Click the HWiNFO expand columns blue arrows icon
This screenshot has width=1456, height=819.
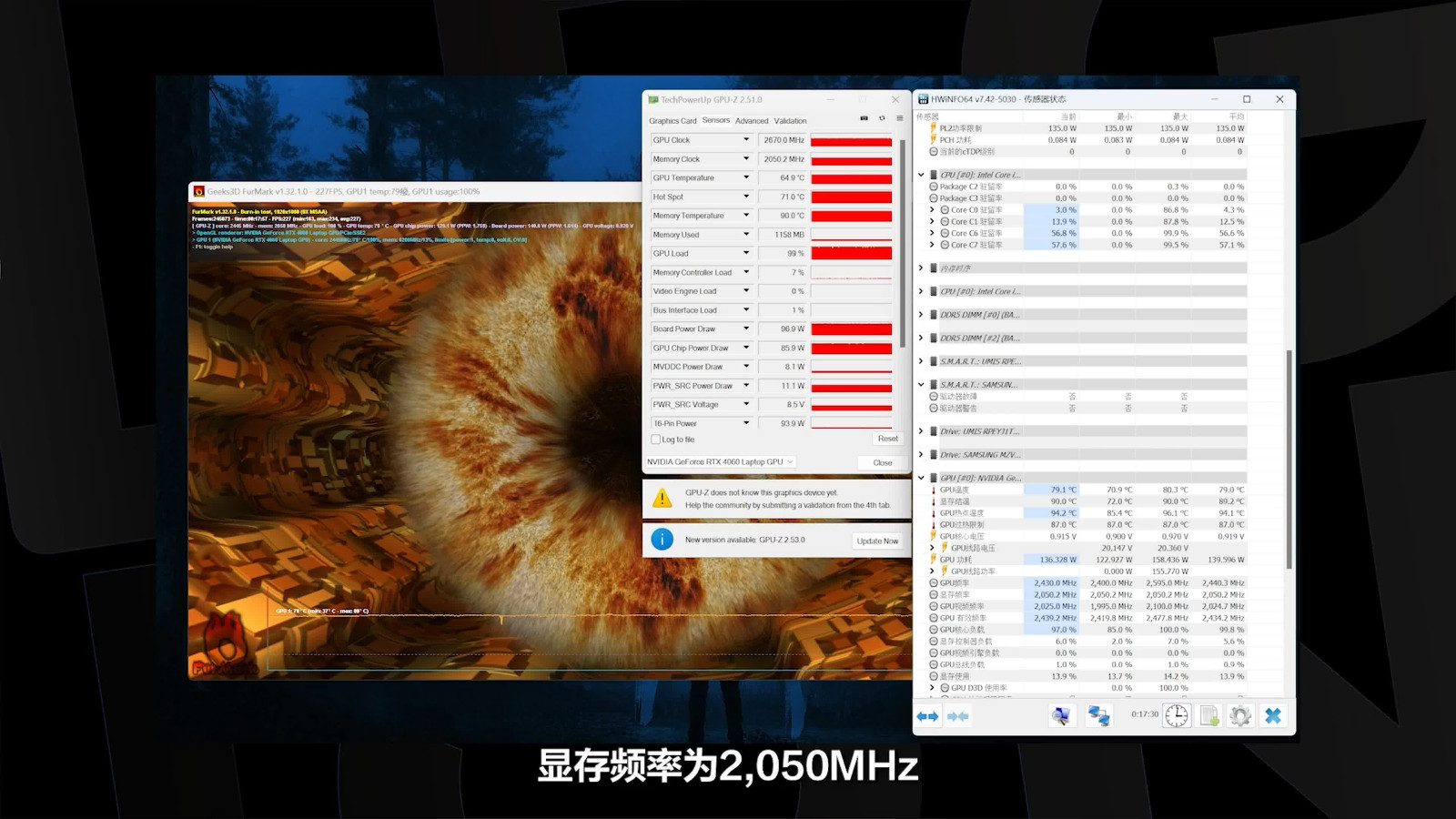(x=927, y=716)
